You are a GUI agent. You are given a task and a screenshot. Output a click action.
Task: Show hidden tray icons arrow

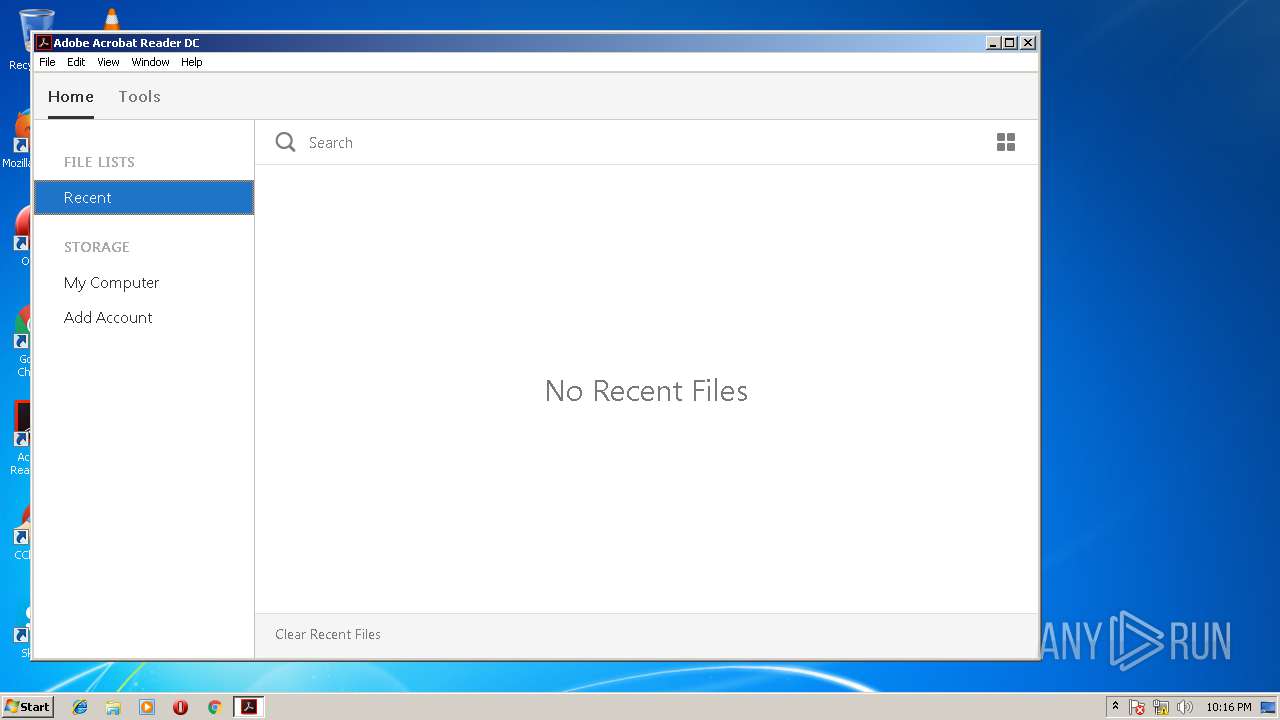(1115, 707)
